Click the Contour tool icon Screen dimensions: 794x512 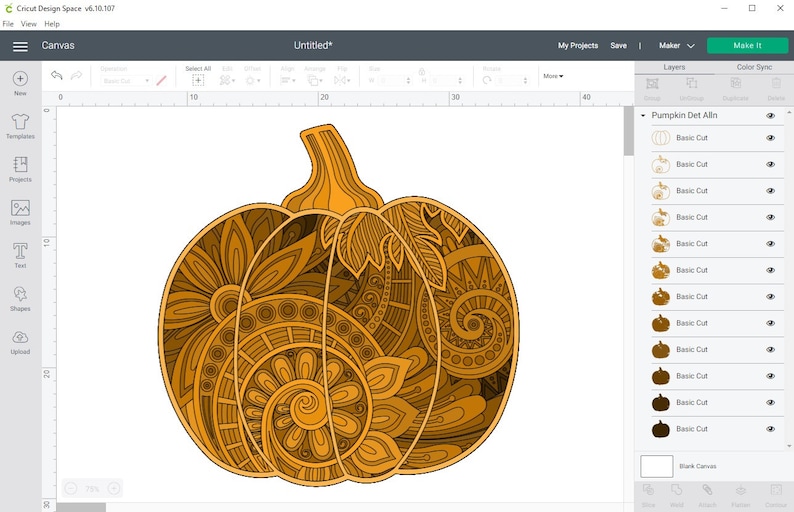click(x=776, y=490)
